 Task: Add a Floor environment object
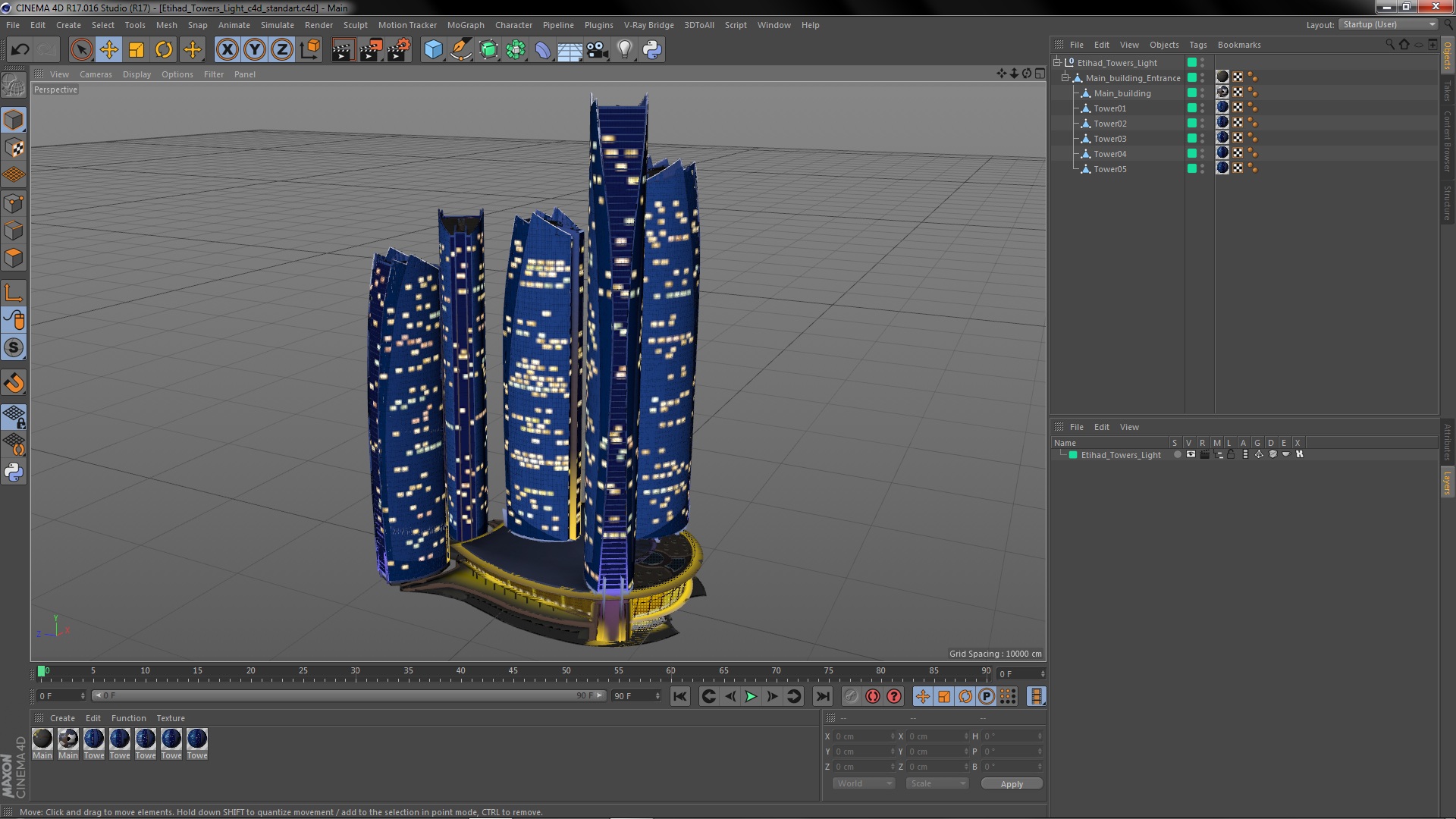coord(570,50)
